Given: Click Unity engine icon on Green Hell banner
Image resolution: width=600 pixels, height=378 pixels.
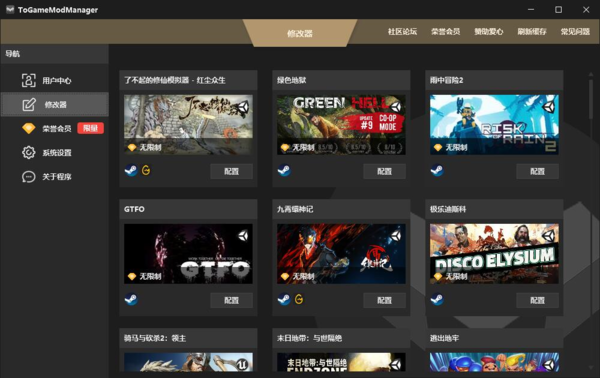Looking at the screenshot, I should (x=396, y=107).
